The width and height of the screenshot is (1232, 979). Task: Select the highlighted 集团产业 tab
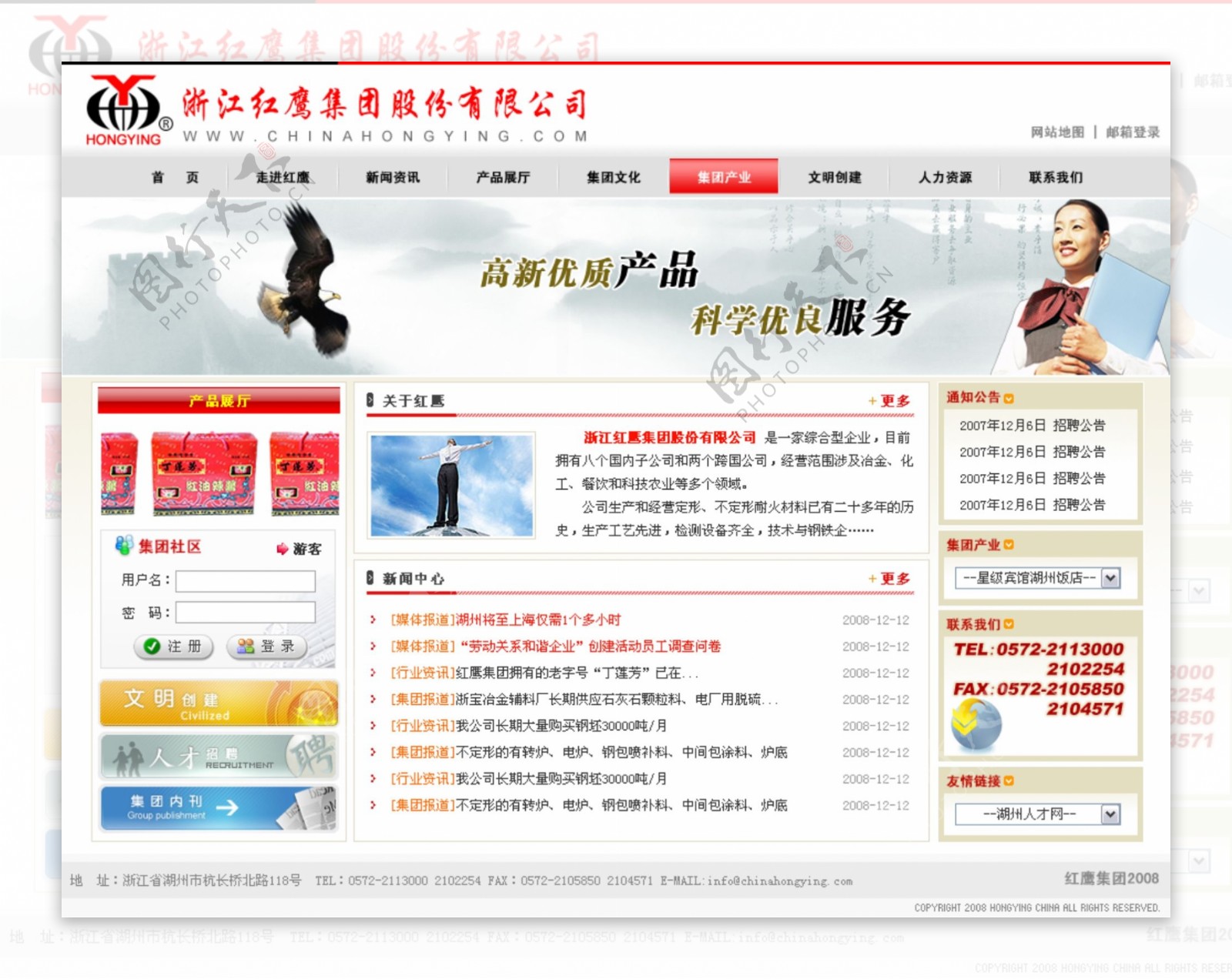pyautogui.click(x=724, y=176)
